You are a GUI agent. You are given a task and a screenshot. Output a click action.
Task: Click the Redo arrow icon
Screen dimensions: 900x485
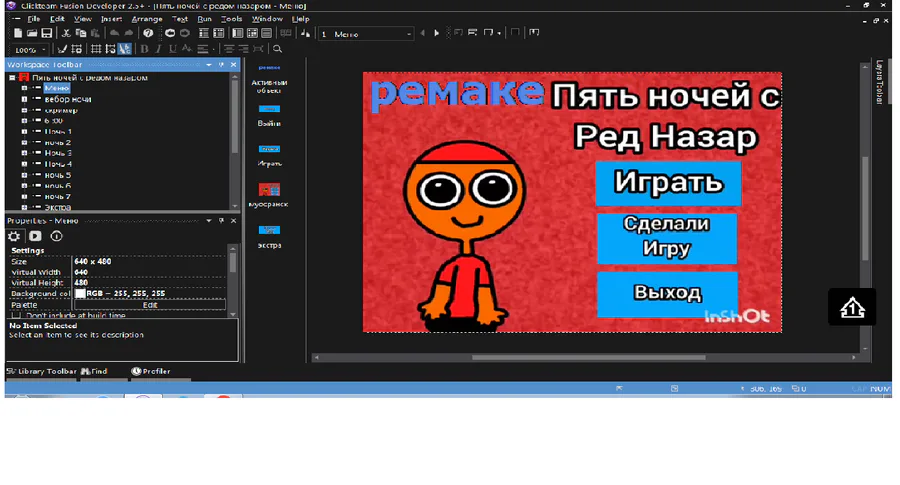[x=129, y=33]
